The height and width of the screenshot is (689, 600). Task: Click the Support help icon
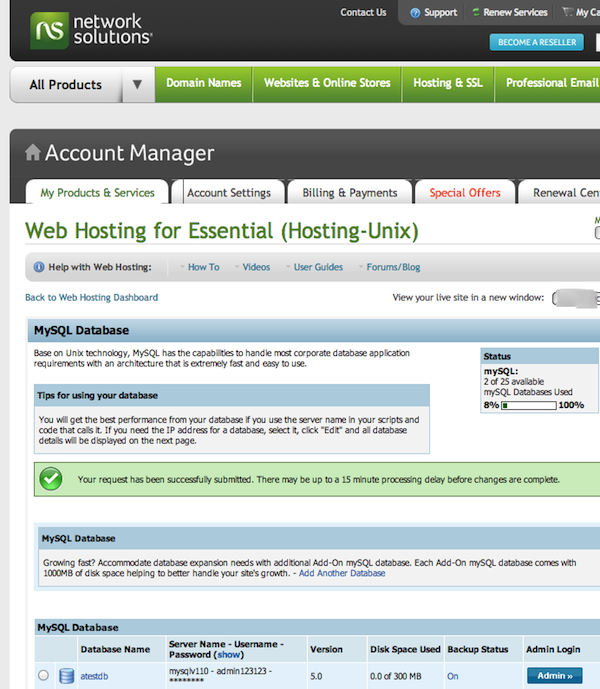tap(415, 13)
